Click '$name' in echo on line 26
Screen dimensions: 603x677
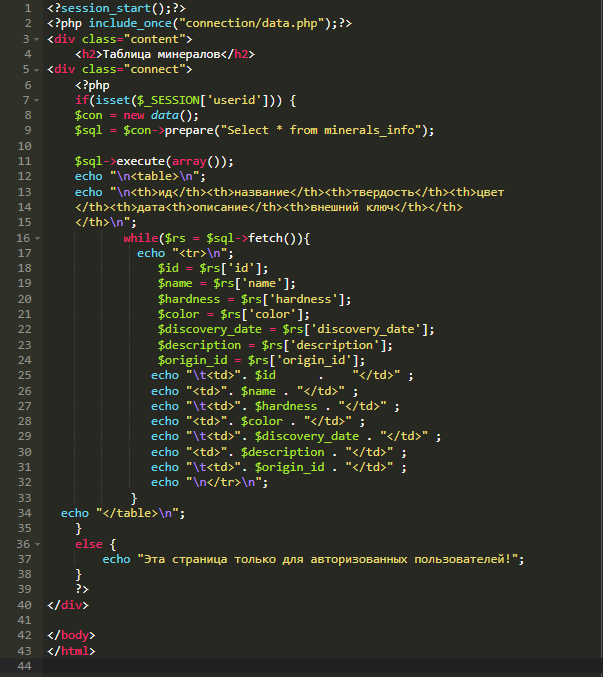pyautogui.click(x=258, y=392)
